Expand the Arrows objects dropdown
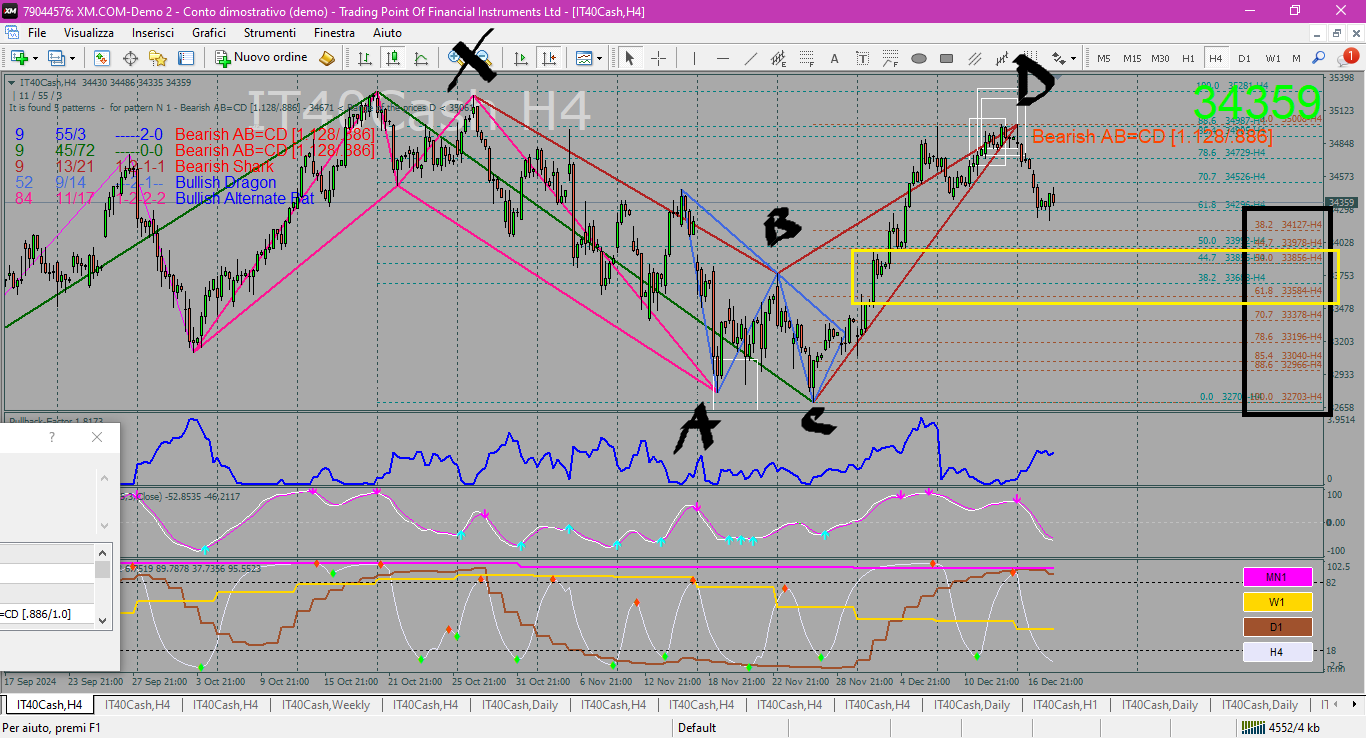The image size is (1366, 738). point(1073,58)
